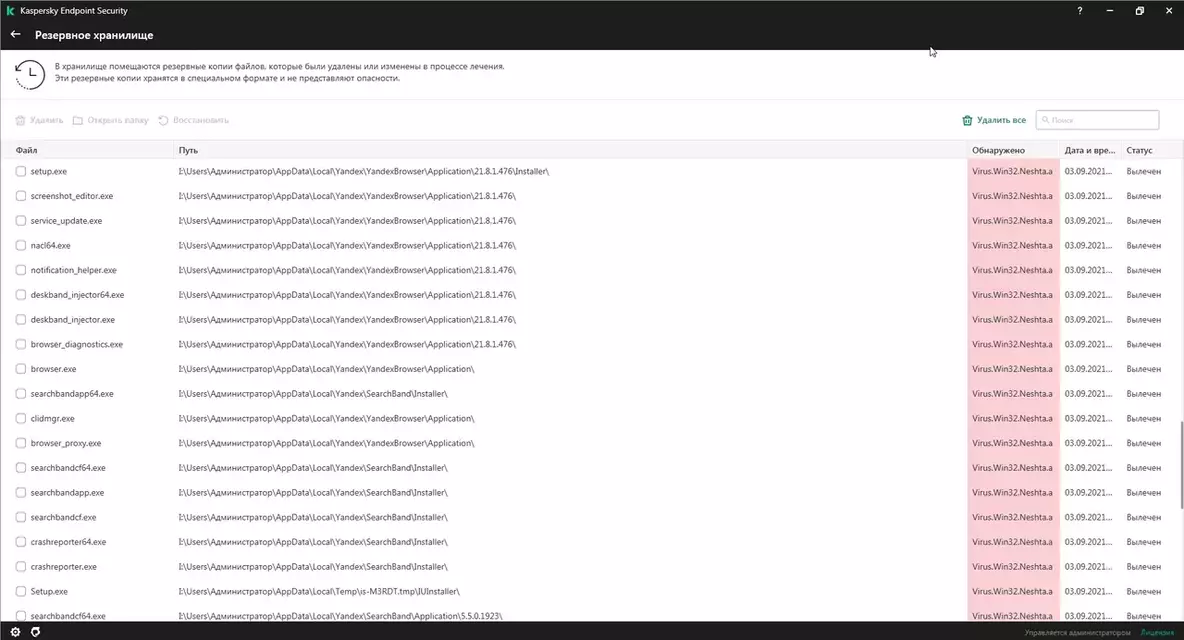Click Вылечен status in the service_update.exe row
The height and width of the screenshot is (640, 1184).
(x=1143, y=221)
